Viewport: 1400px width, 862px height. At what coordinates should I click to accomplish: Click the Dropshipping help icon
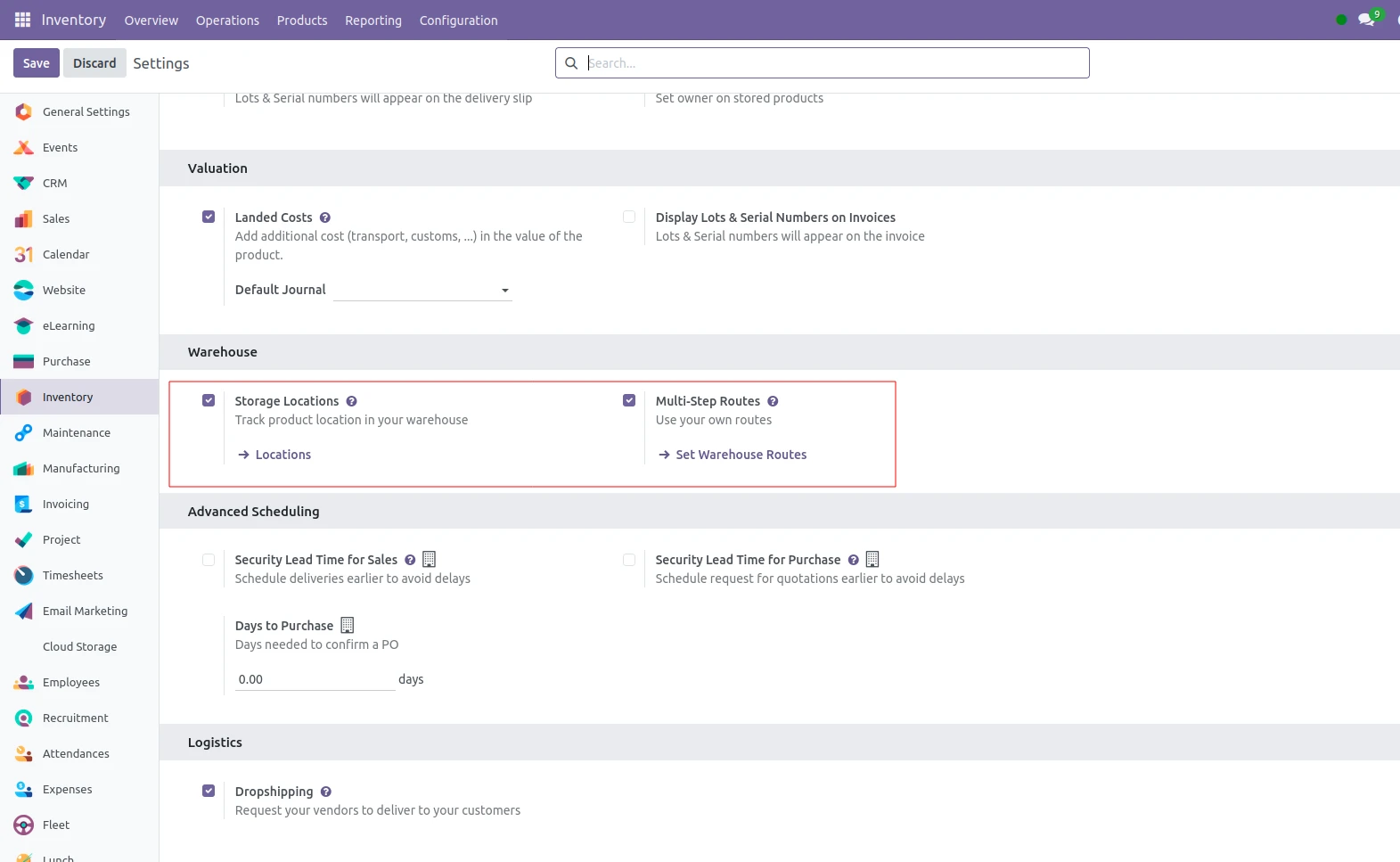click(x=326, y=792)
